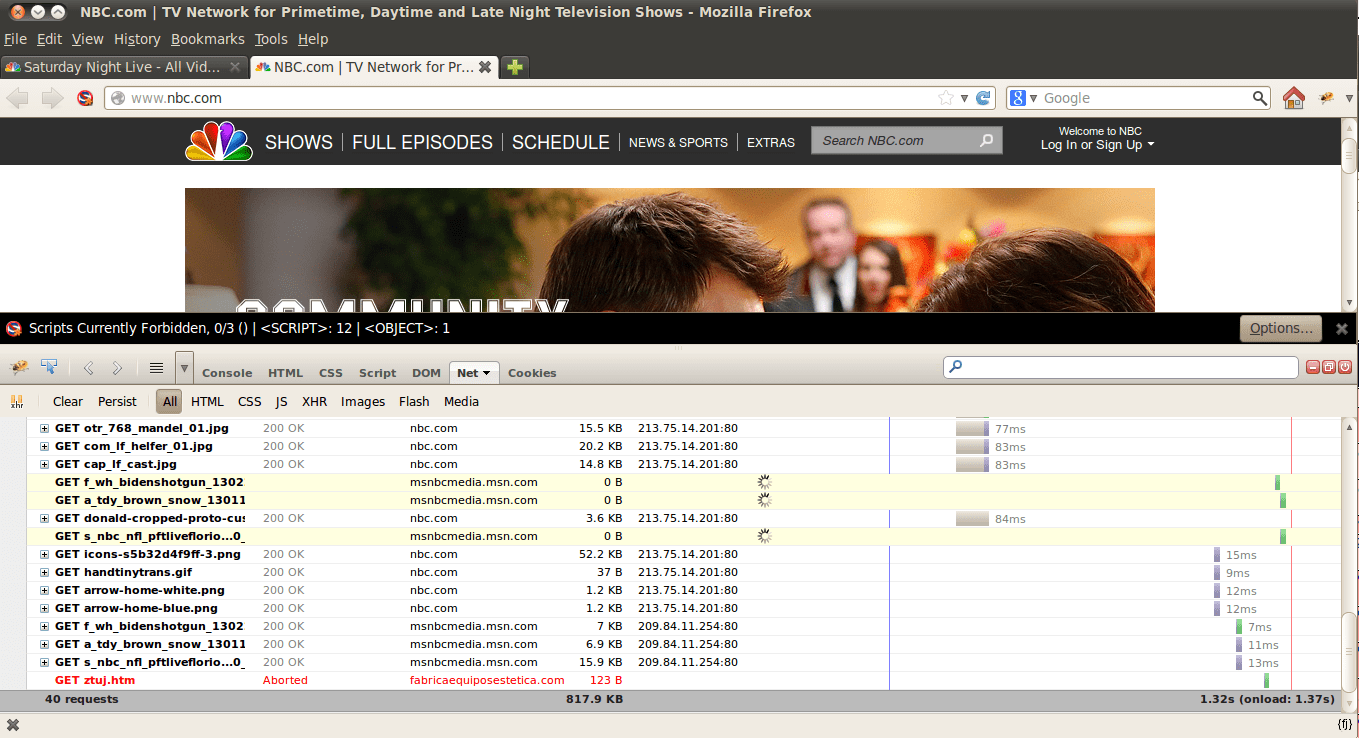Reload the page with the refresh icon

(984, 98)
